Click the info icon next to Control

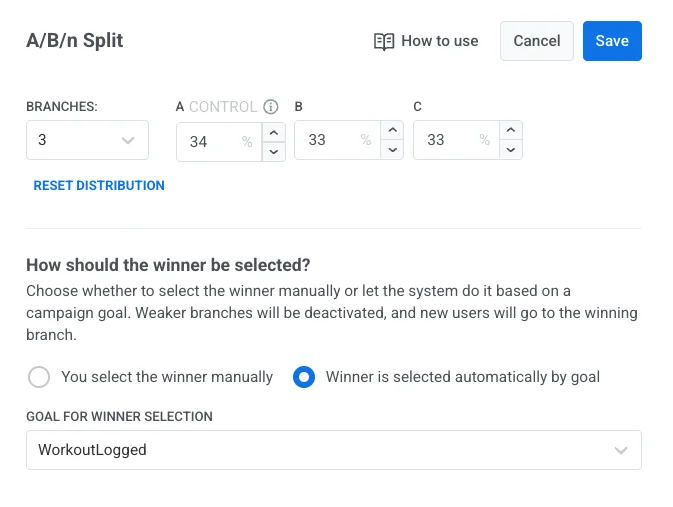pyautogui.click(x=270, y=107)
